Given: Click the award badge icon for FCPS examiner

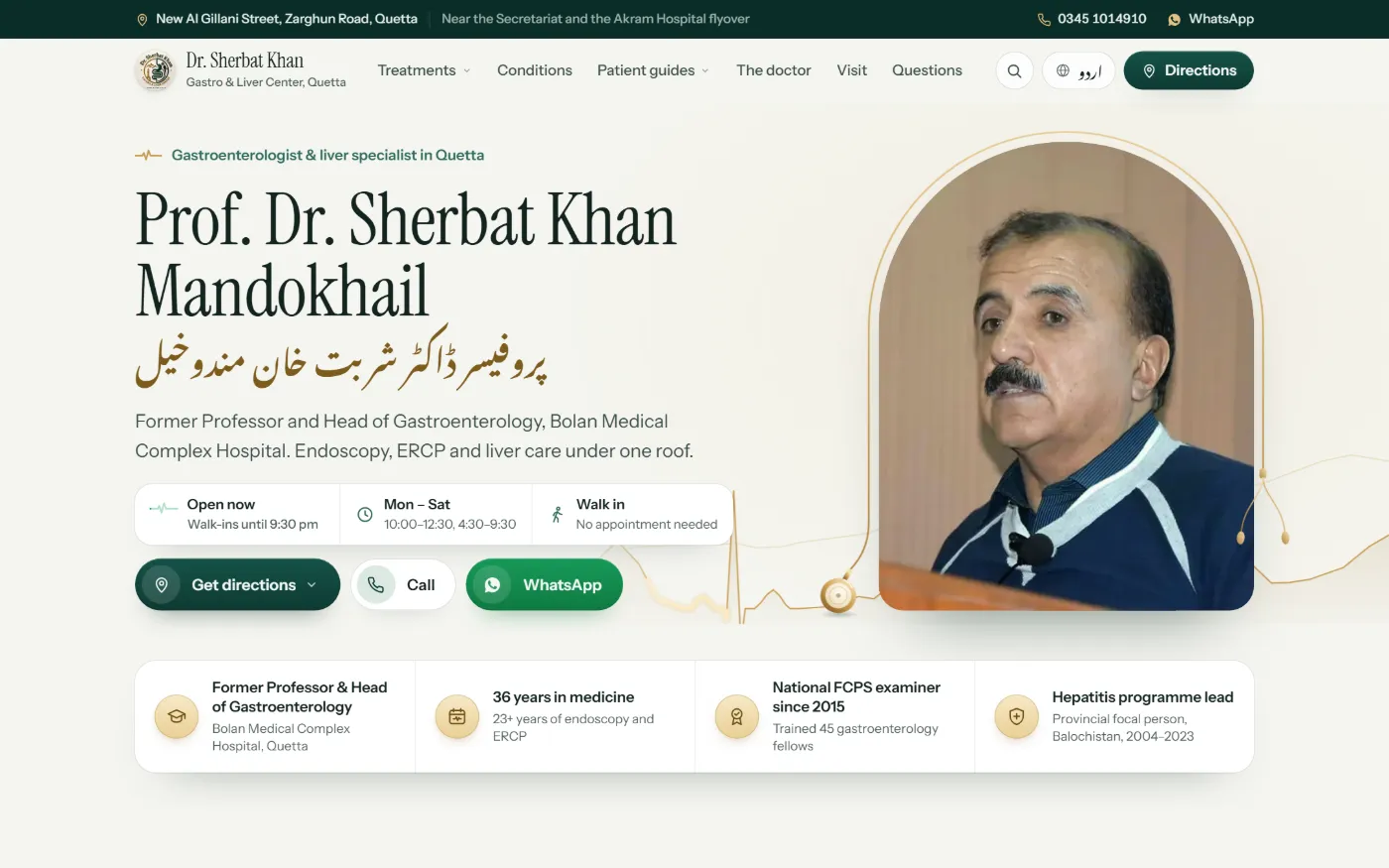Looking at the screenshot, I should click(737, 716).
